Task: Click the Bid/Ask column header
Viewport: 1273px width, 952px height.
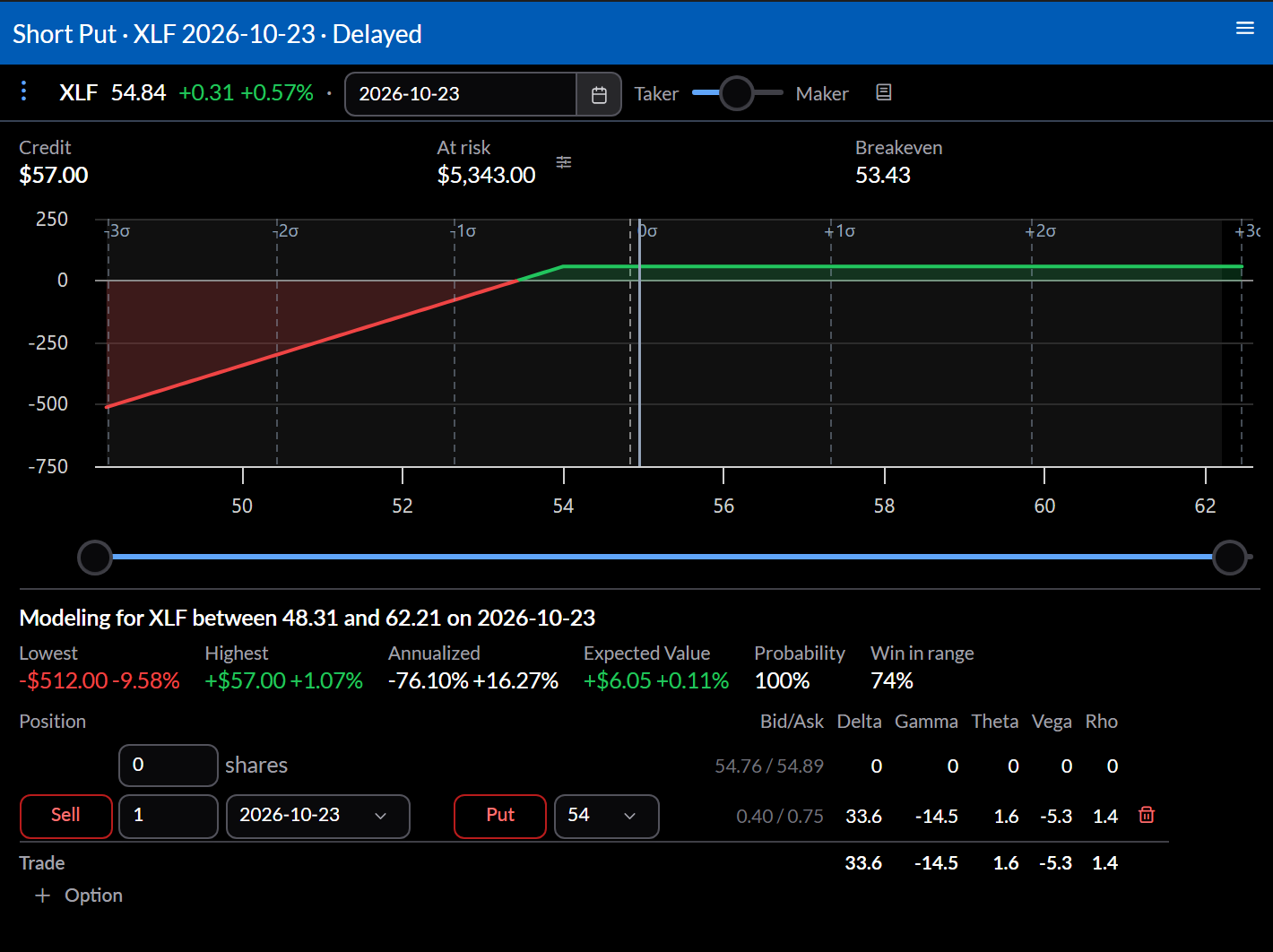Action: [792, 722]
